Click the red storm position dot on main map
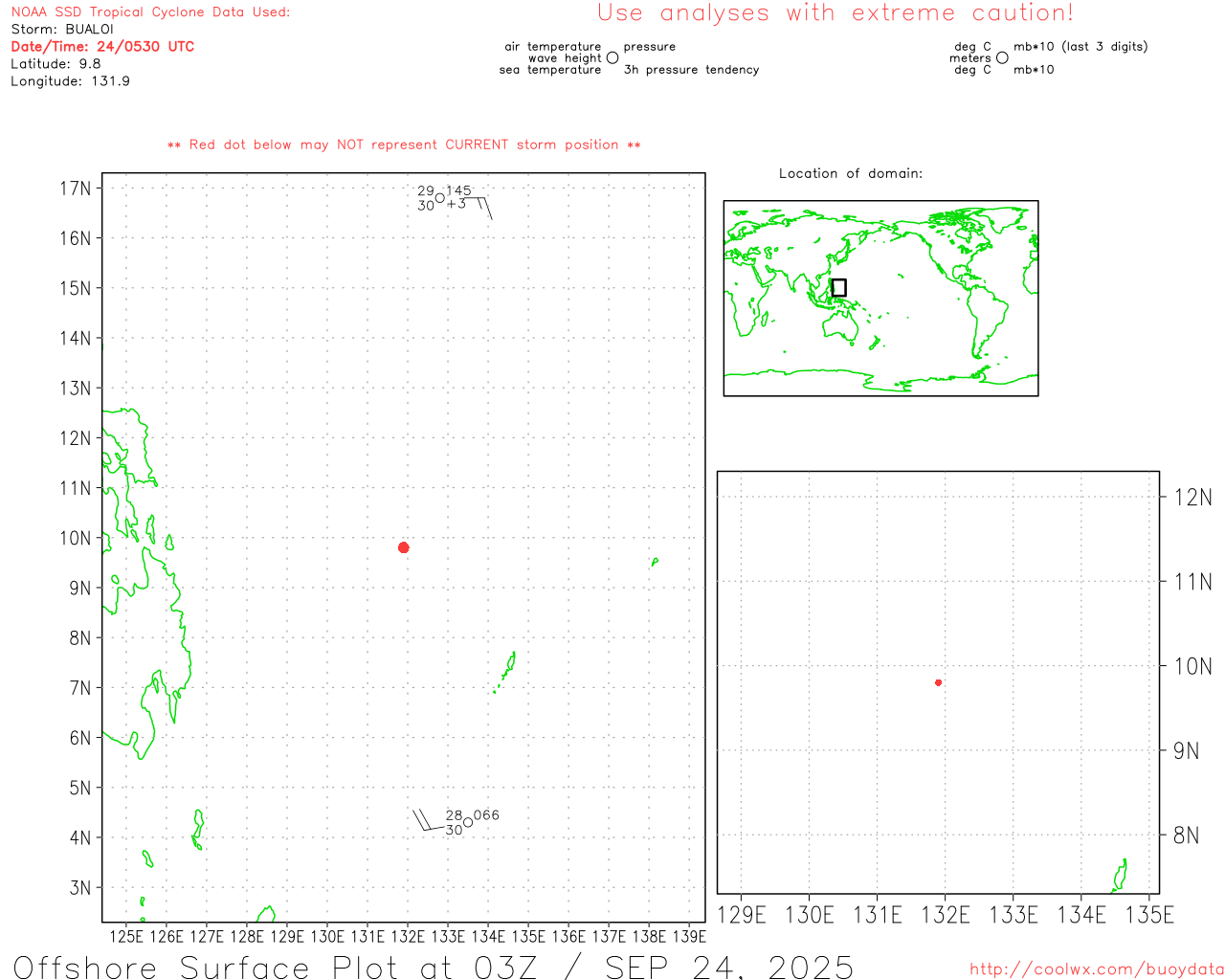 coord(404,547)
